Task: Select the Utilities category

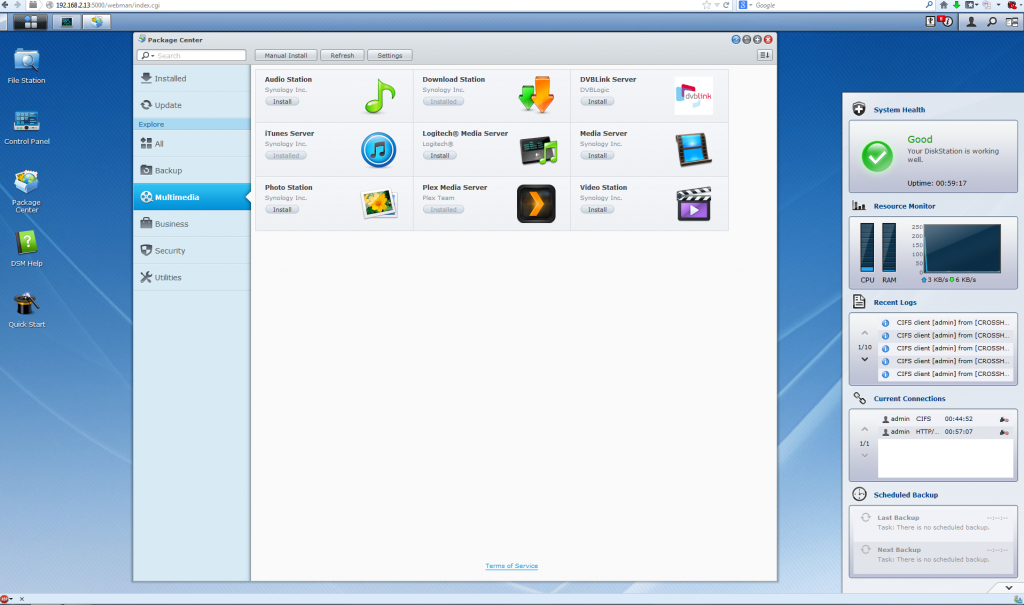Action: coord(192,278)
